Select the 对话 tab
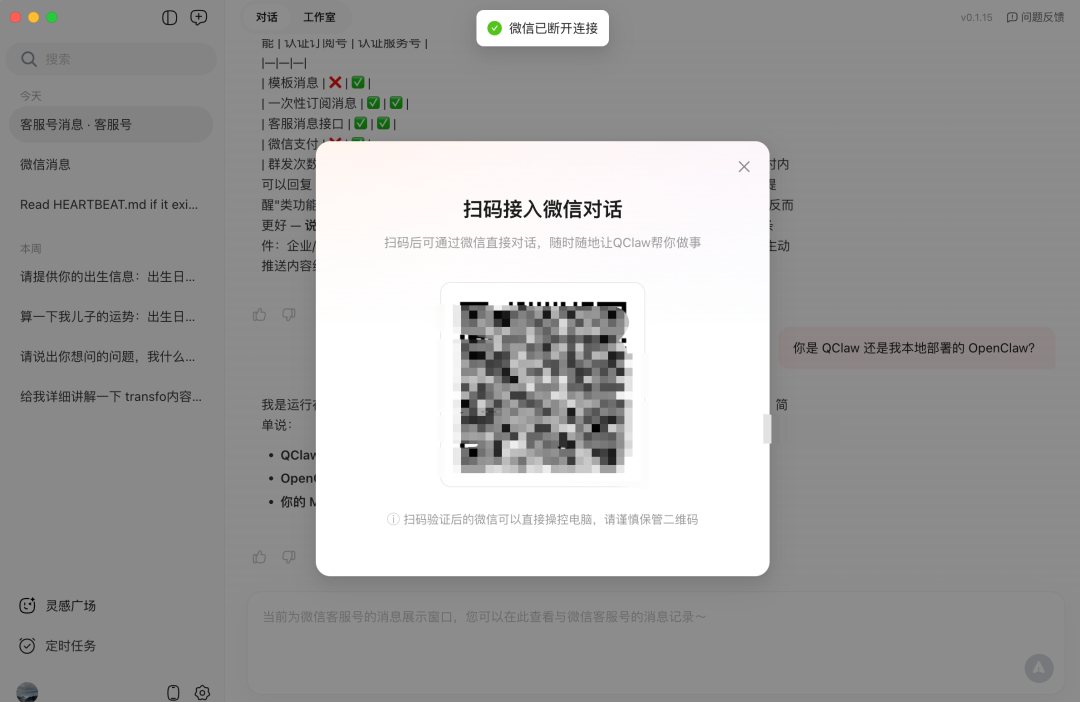Image resolution: width=1080 pixels, height=702 pixels. [265, 17]
